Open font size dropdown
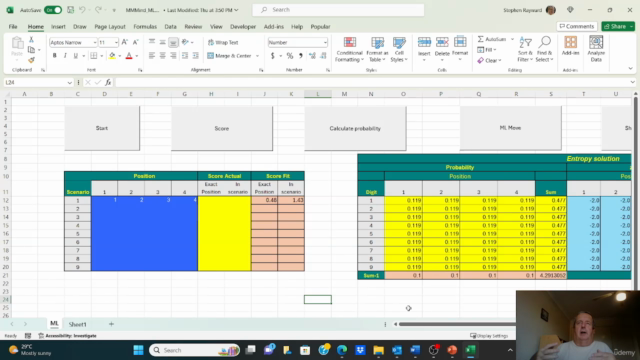Screen dimensions: 640x360 [x=116, y=42]
